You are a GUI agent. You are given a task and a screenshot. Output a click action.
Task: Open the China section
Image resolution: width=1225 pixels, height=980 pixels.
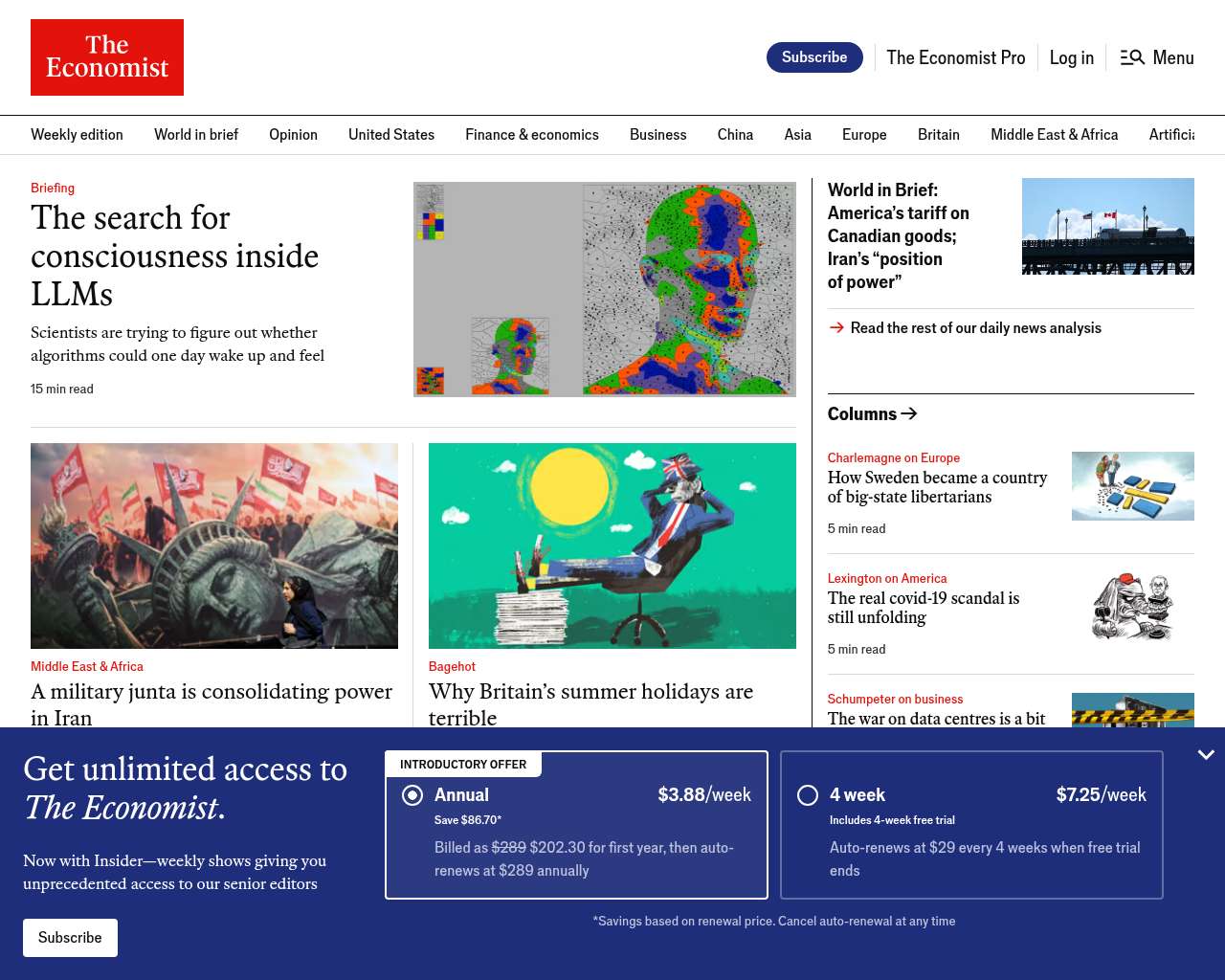click(x=735, y=135)
